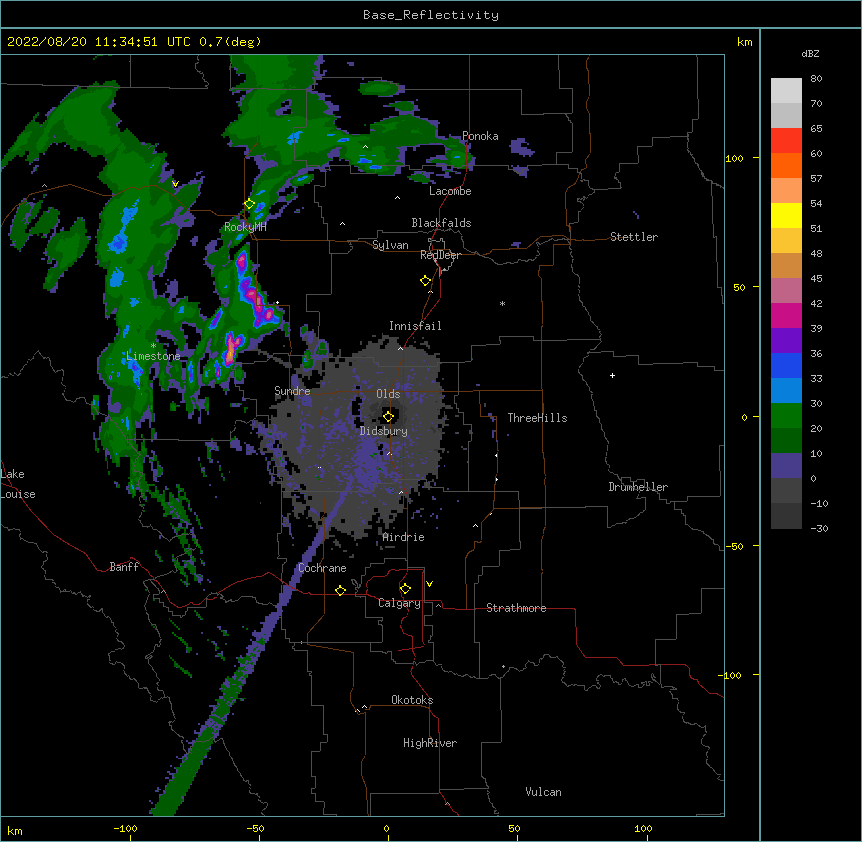862x842 pixels.
Task: Click the Calgary city label
Action: pyautogui.click(x=399, y=603)
